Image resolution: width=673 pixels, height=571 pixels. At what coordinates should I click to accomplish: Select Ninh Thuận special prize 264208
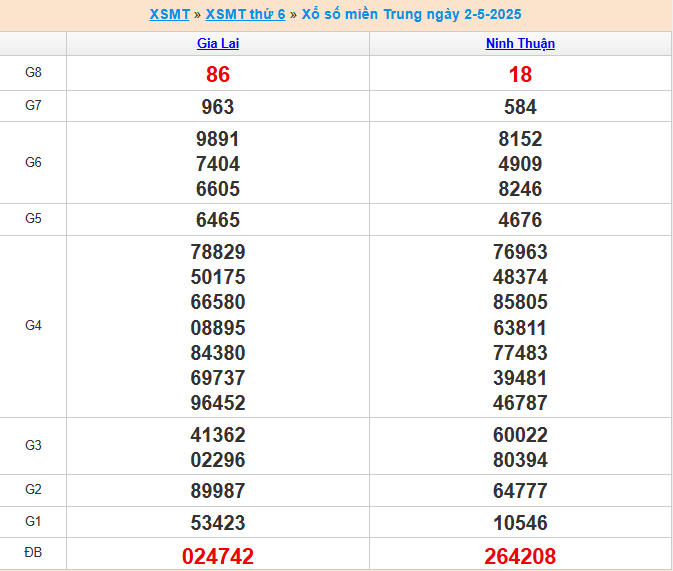tap(520, 556)
